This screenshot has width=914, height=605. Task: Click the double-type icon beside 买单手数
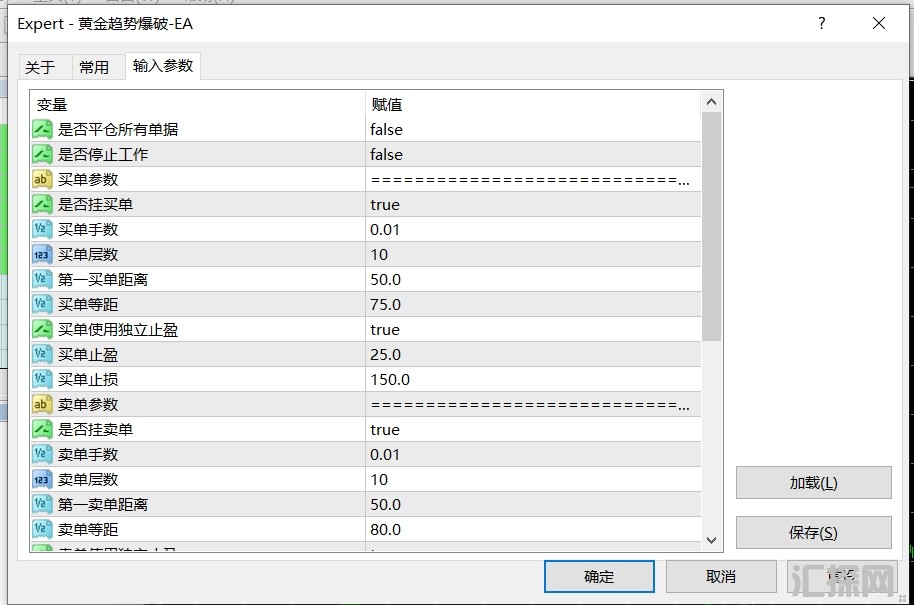pyautogui.click(x=42, y=229)
